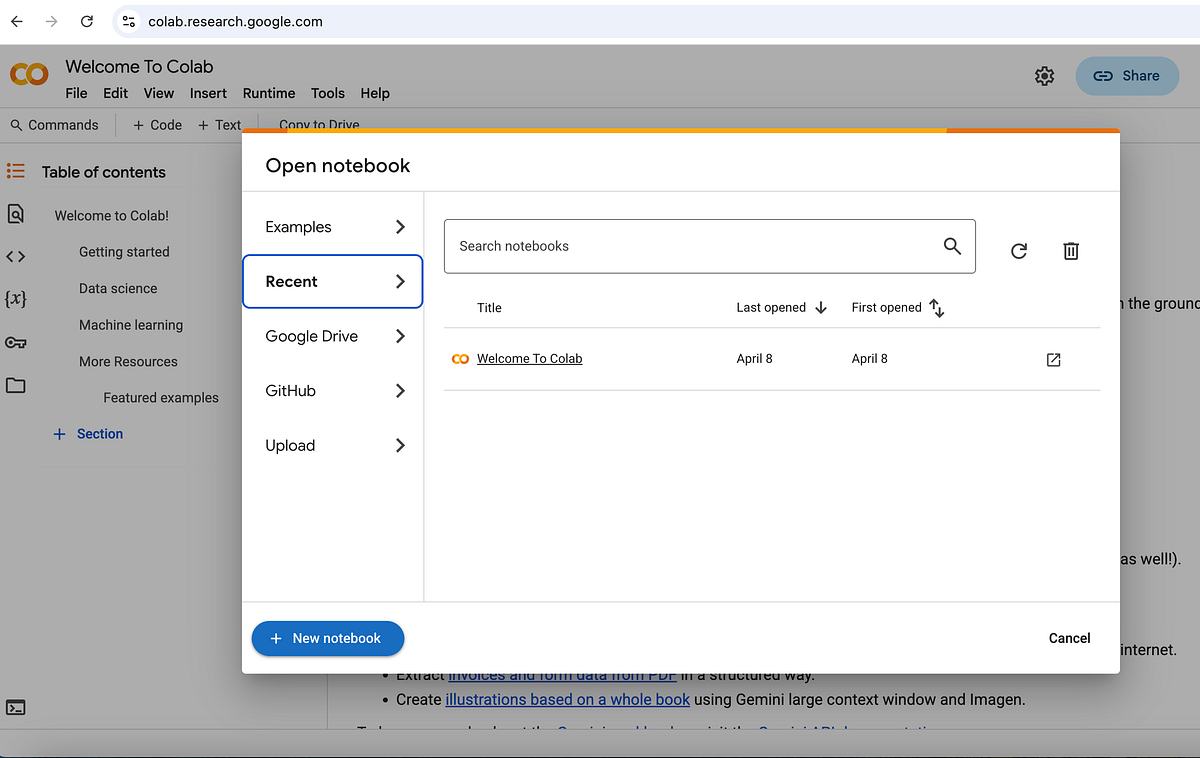This screenshot has height=758, width=1200.
Task: Open a Terminal session
Action: coord(15,707)
